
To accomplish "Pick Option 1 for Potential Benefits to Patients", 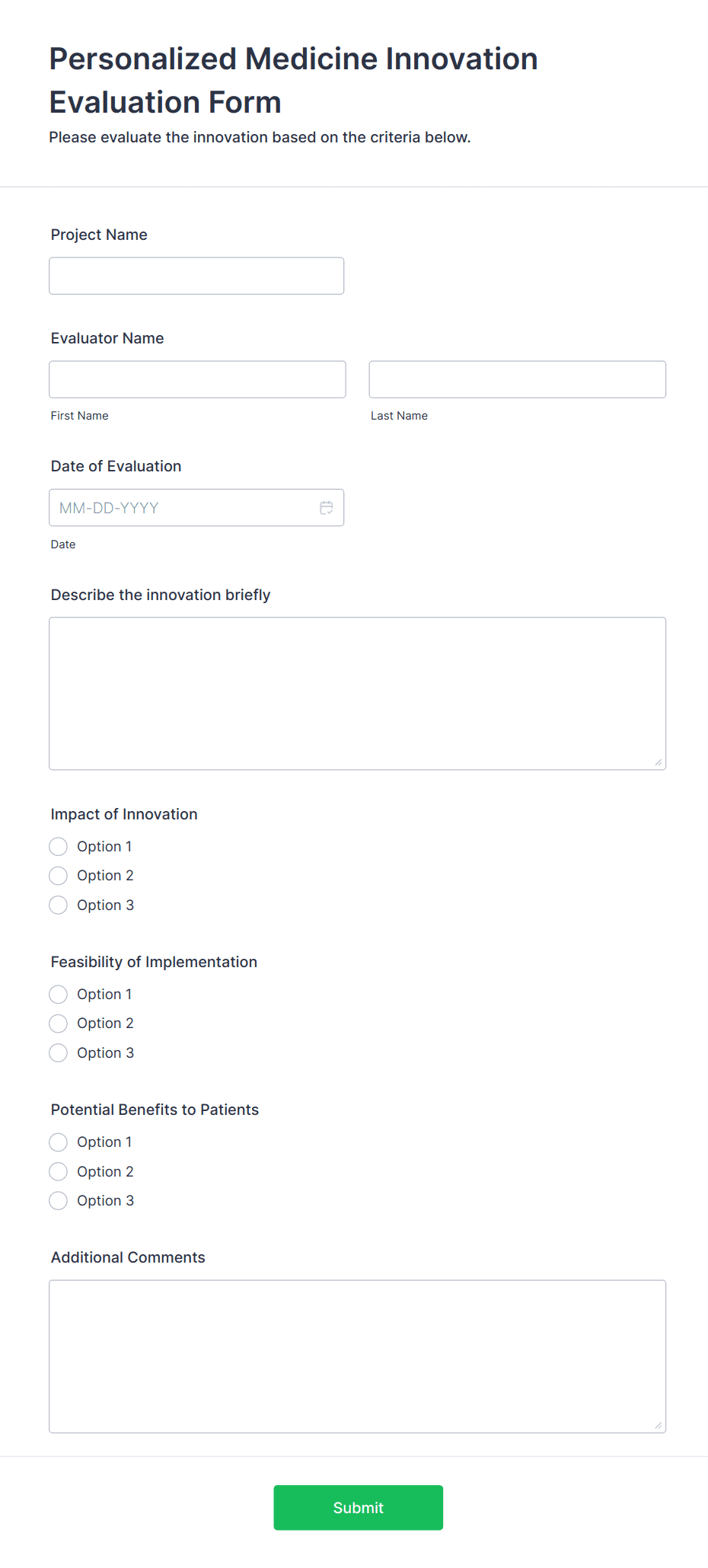I will click(59, 1142).
